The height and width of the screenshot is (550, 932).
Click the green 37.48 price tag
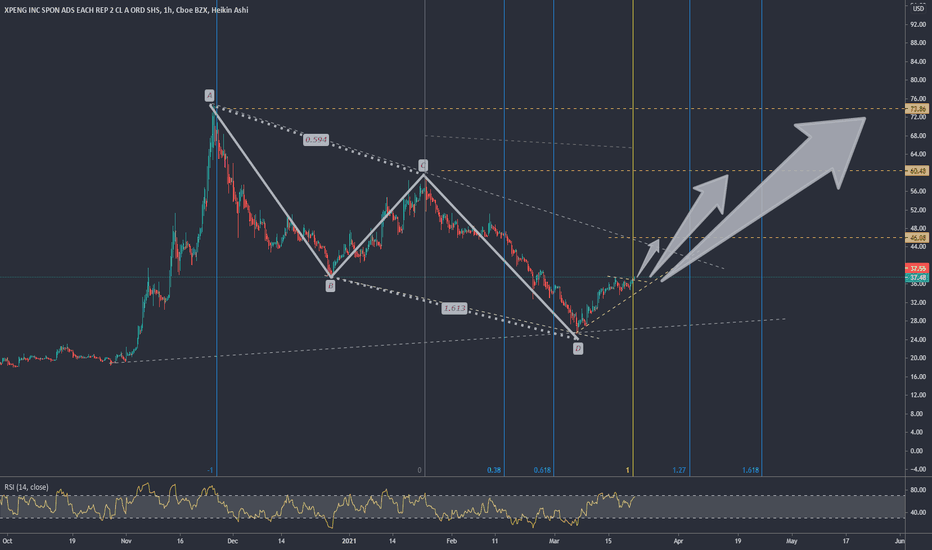pyautogui.click(x=917, y=278)
